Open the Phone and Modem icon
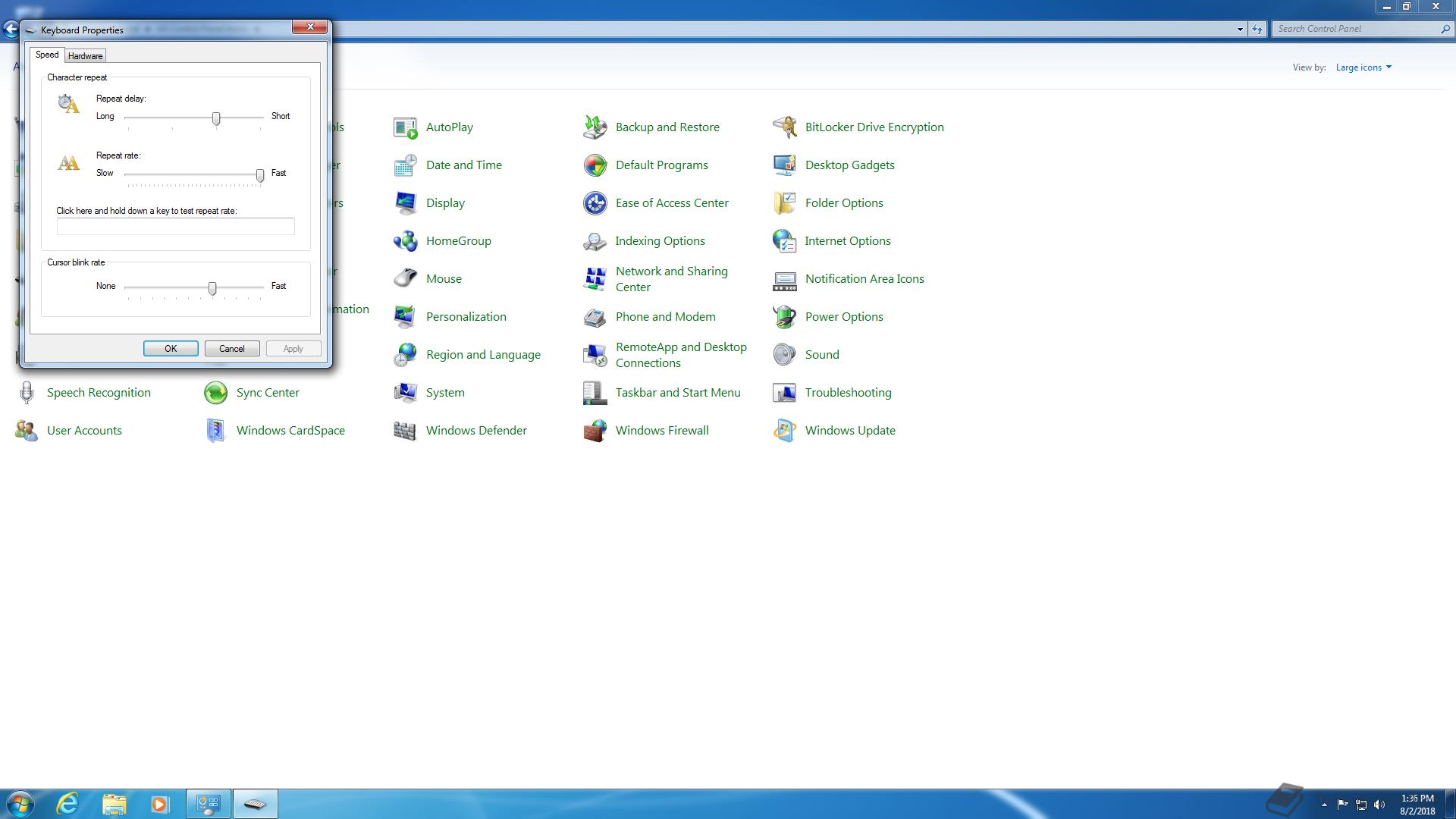Viewport: 1456px width, 819px height. coord(595,317)
